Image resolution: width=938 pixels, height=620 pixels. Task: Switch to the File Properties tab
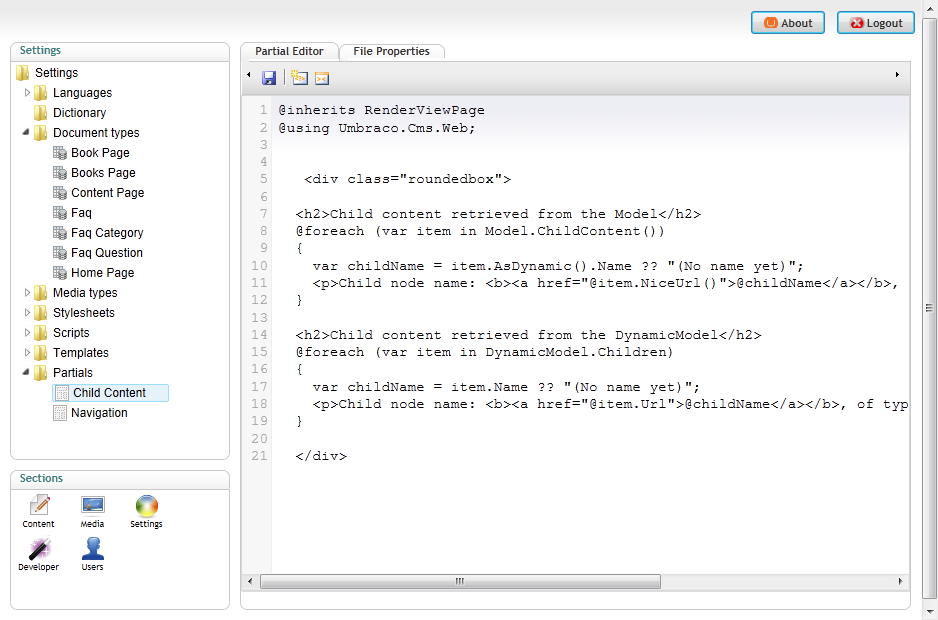pos(391,51)
